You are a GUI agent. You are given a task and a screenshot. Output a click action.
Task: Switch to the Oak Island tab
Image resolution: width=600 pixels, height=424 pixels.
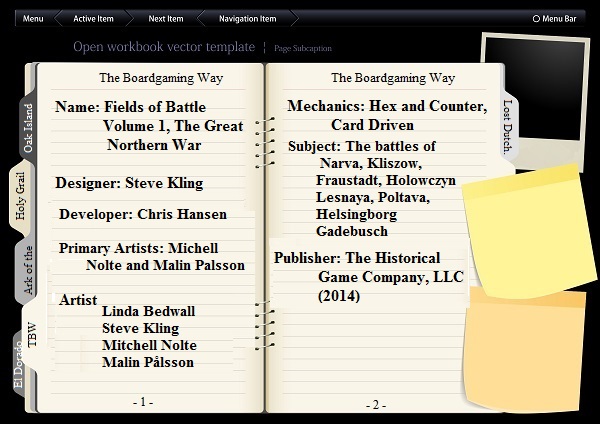[28, 128]
